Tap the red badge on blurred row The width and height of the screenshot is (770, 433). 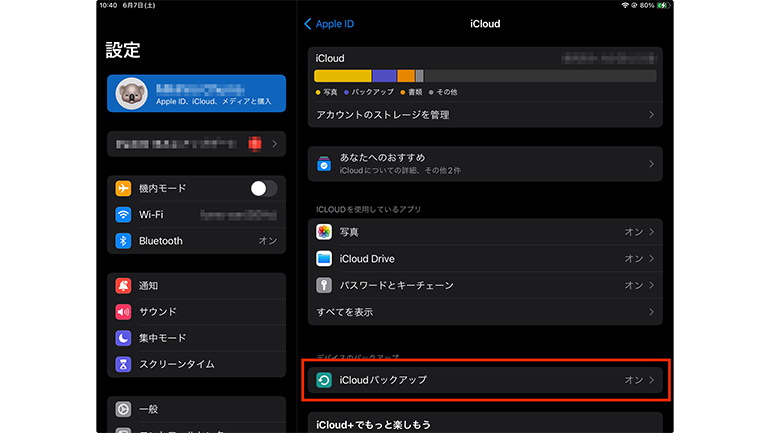coord(255,144)
